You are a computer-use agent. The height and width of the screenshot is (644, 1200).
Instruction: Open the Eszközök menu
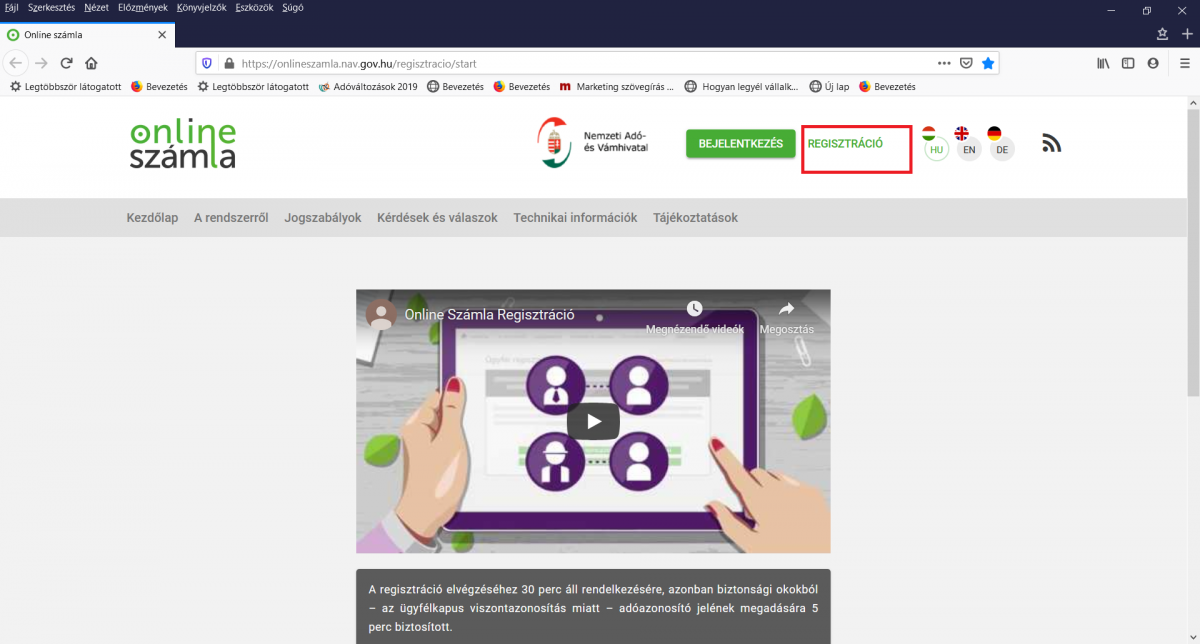click(x=254, y=7)
